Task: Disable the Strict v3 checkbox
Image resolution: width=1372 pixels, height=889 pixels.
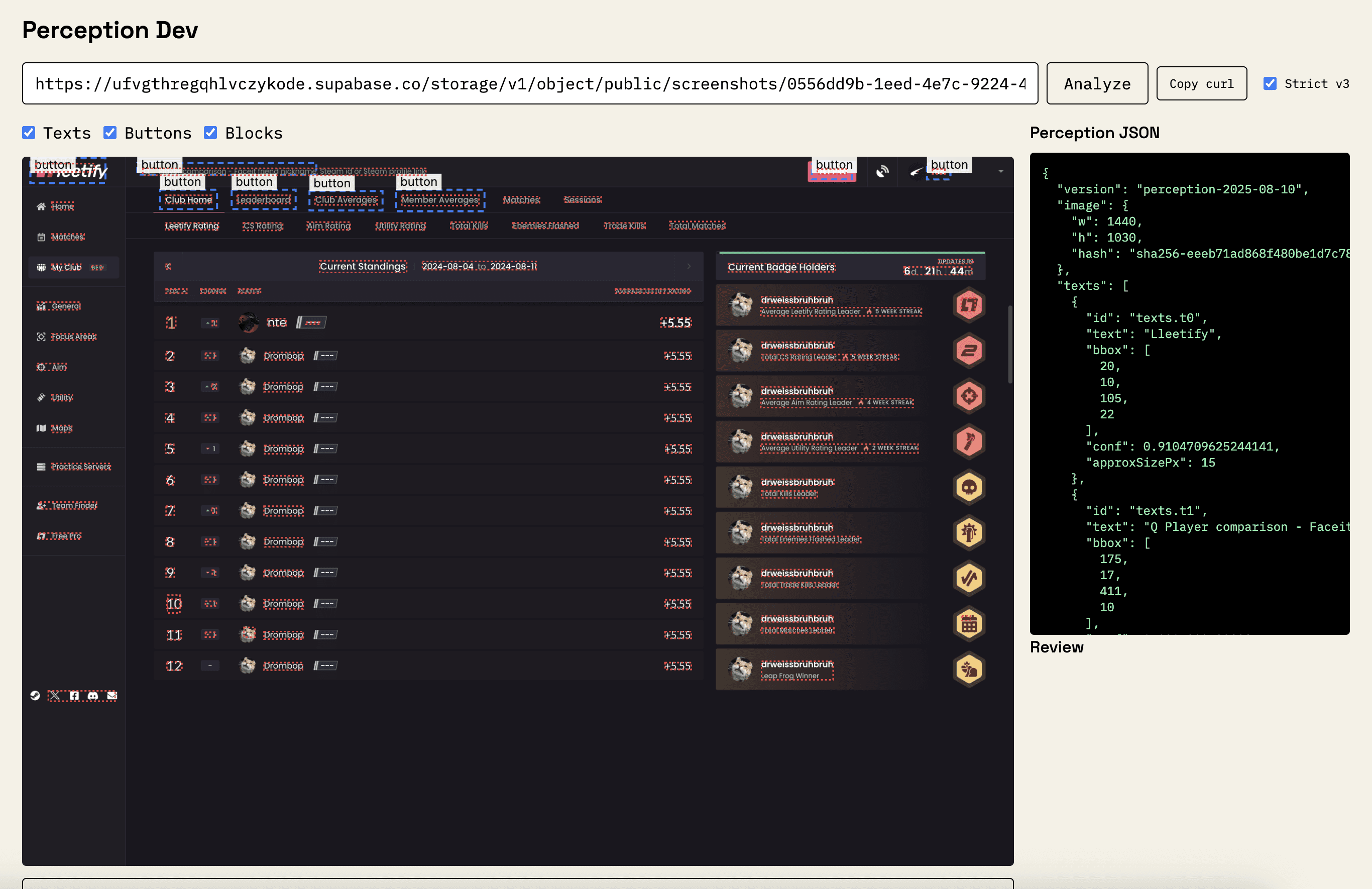Action: (x=1270, y=83)
